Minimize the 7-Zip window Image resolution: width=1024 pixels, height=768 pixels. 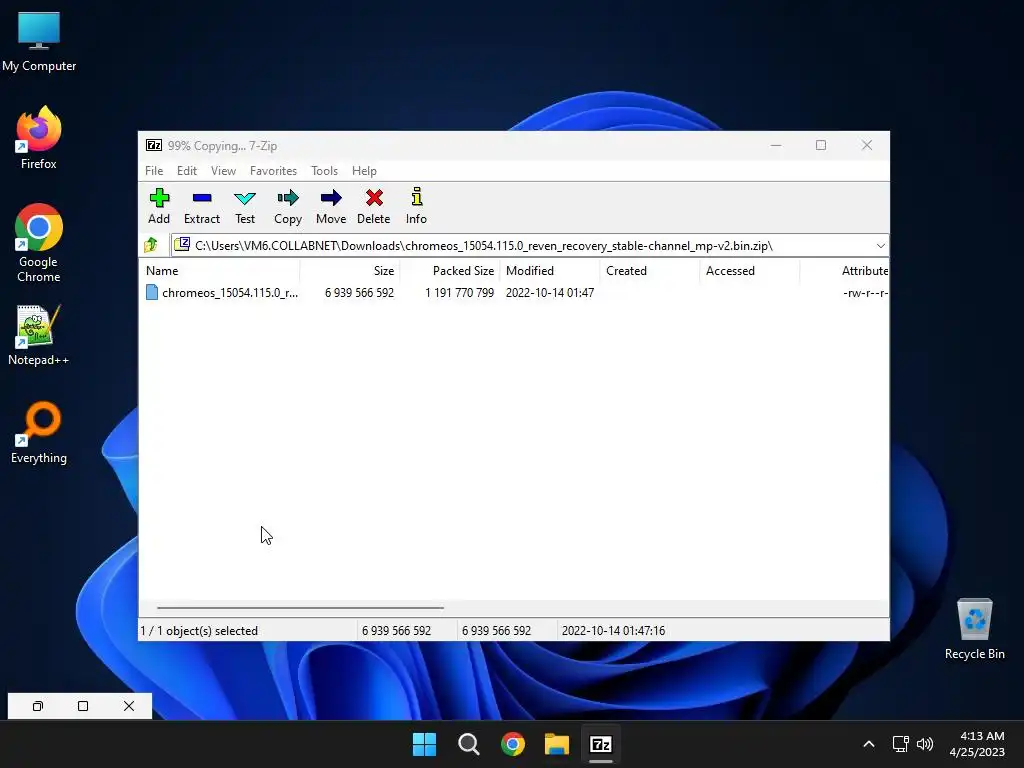(x=776, y=145)
